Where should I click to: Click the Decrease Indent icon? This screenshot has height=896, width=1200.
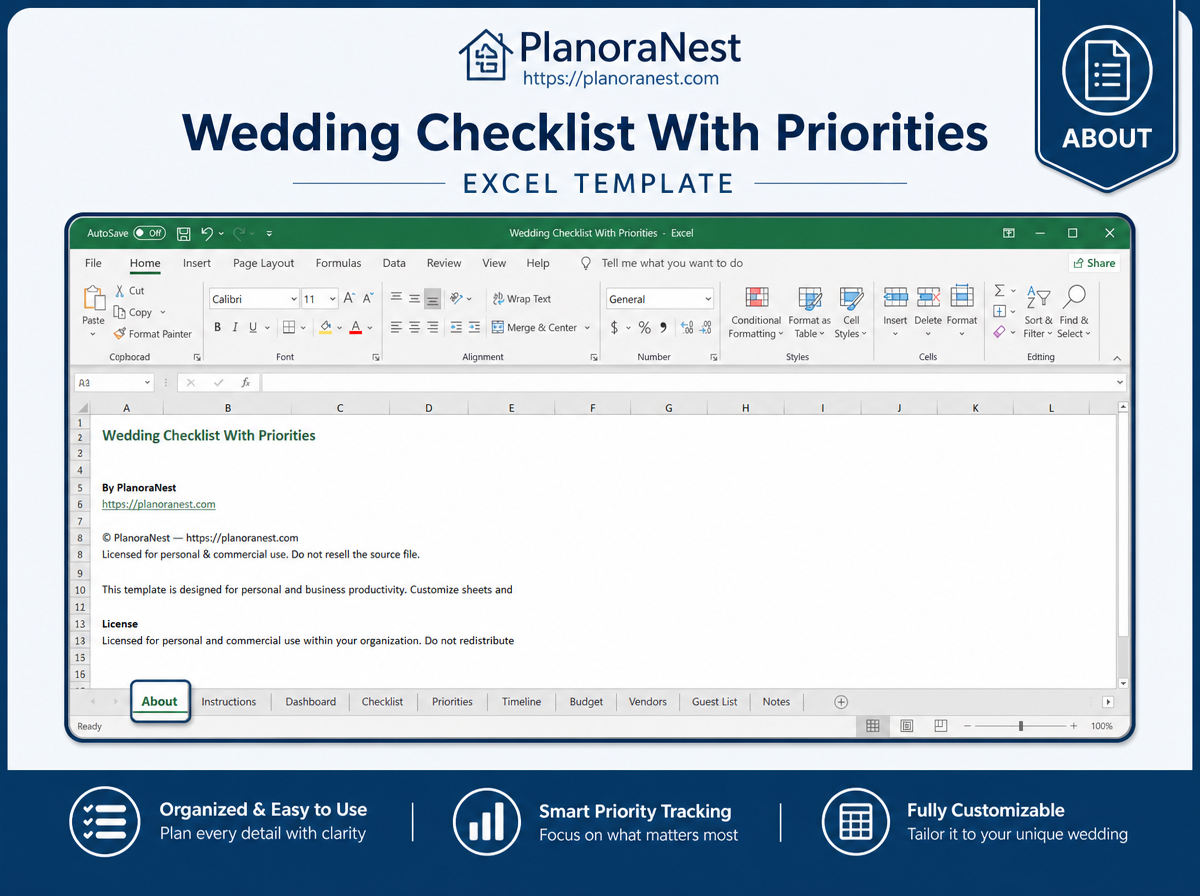coord(456,327)
